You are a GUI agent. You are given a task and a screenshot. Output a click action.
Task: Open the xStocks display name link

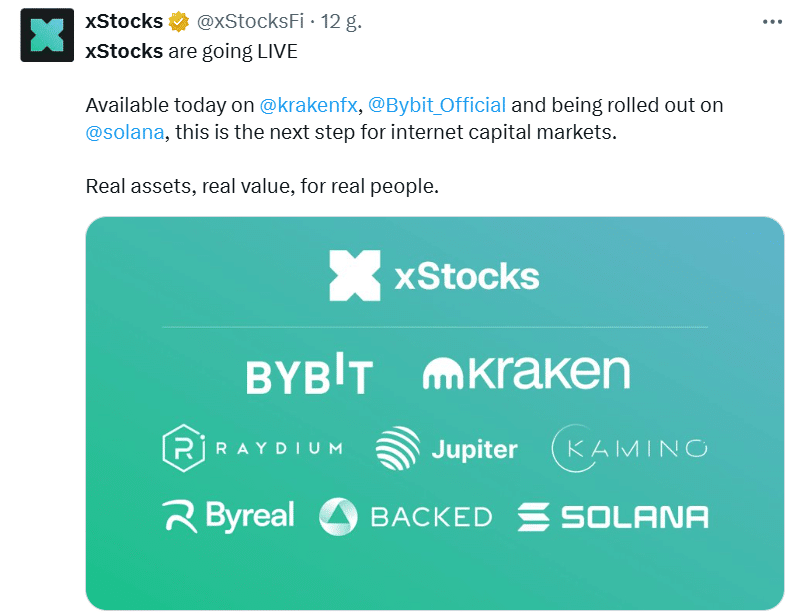[124, 22]
